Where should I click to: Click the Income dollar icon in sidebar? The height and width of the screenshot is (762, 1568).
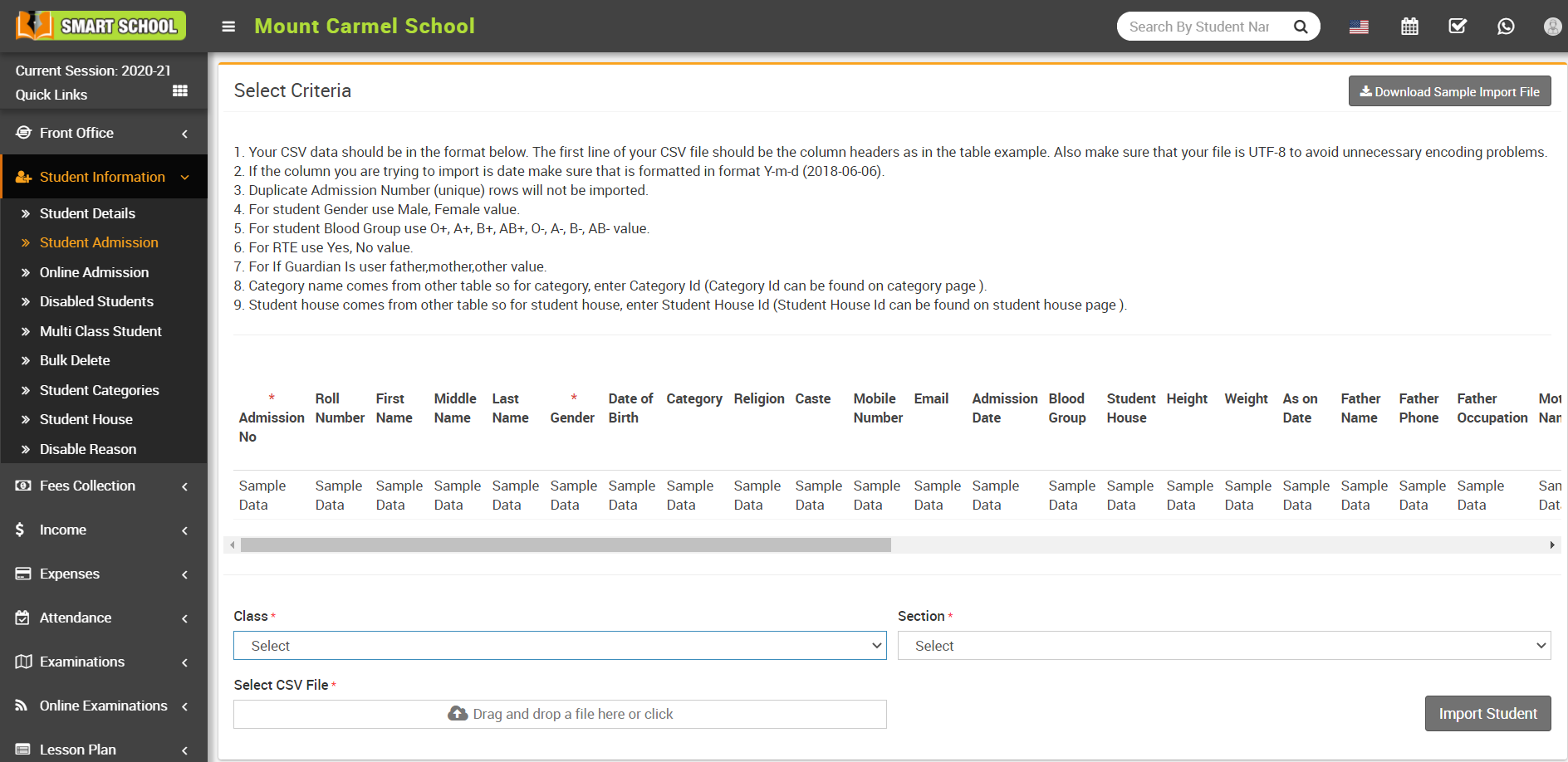point(20,530)
